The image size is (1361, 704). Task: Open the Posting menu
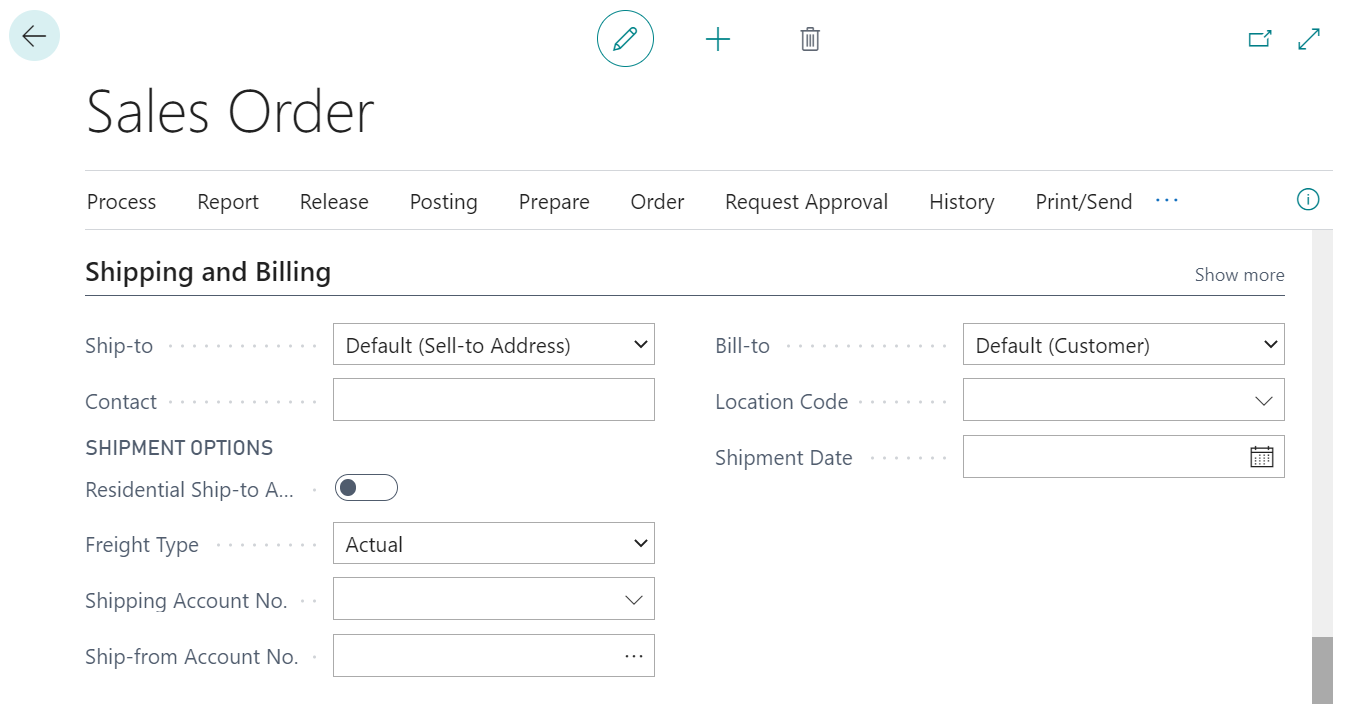click(x=443, y=202)
